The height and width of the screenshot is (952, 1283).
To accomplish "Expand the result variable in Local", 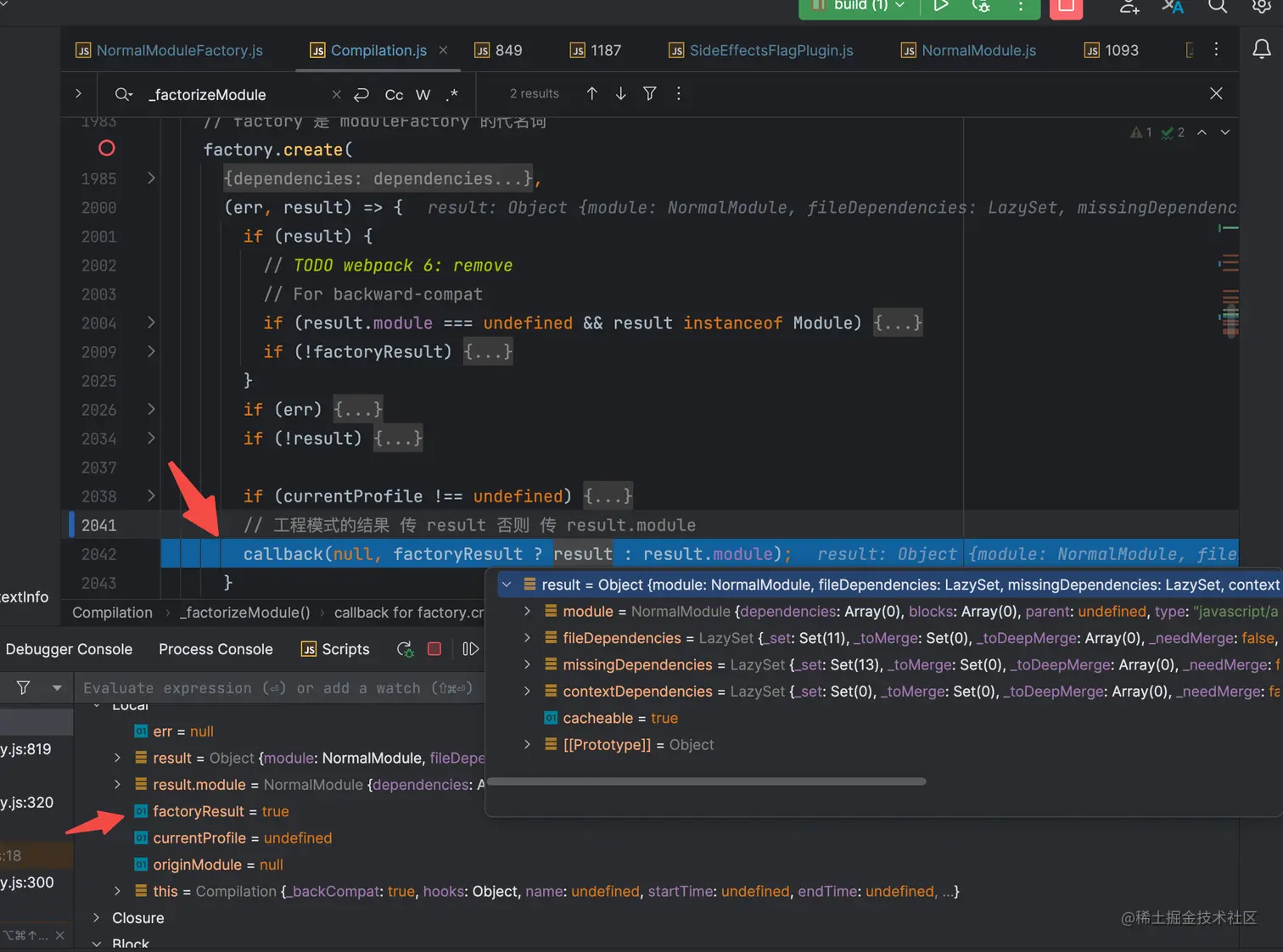I will click(117, 758).
